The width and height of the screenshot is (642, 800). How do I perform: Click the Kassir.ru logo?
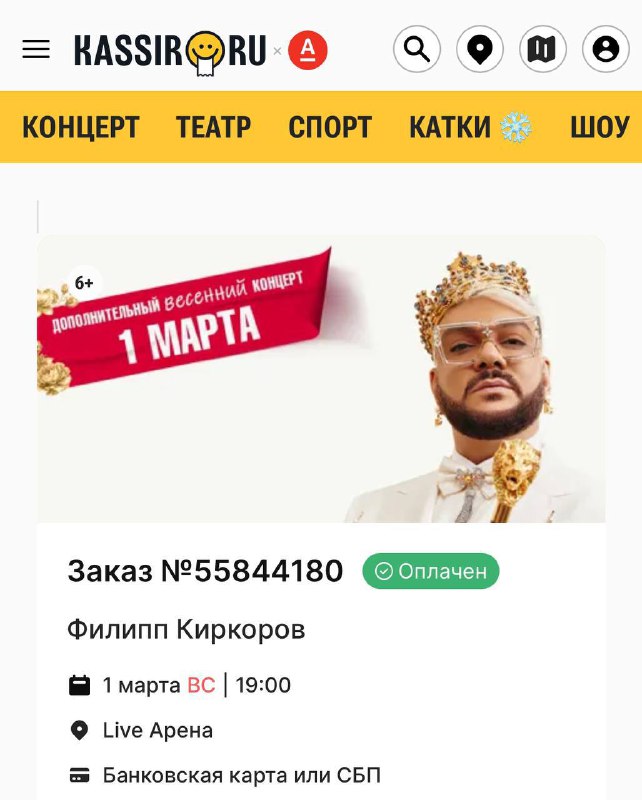tap(170, 51)
